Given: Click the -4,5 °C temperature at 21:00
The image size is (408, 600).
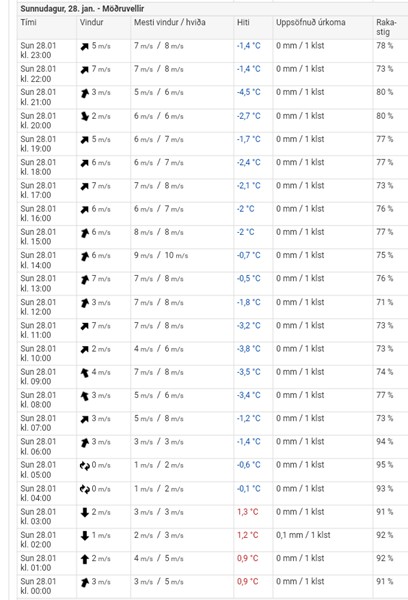Looking at the screenshot, I should [248, 93].
